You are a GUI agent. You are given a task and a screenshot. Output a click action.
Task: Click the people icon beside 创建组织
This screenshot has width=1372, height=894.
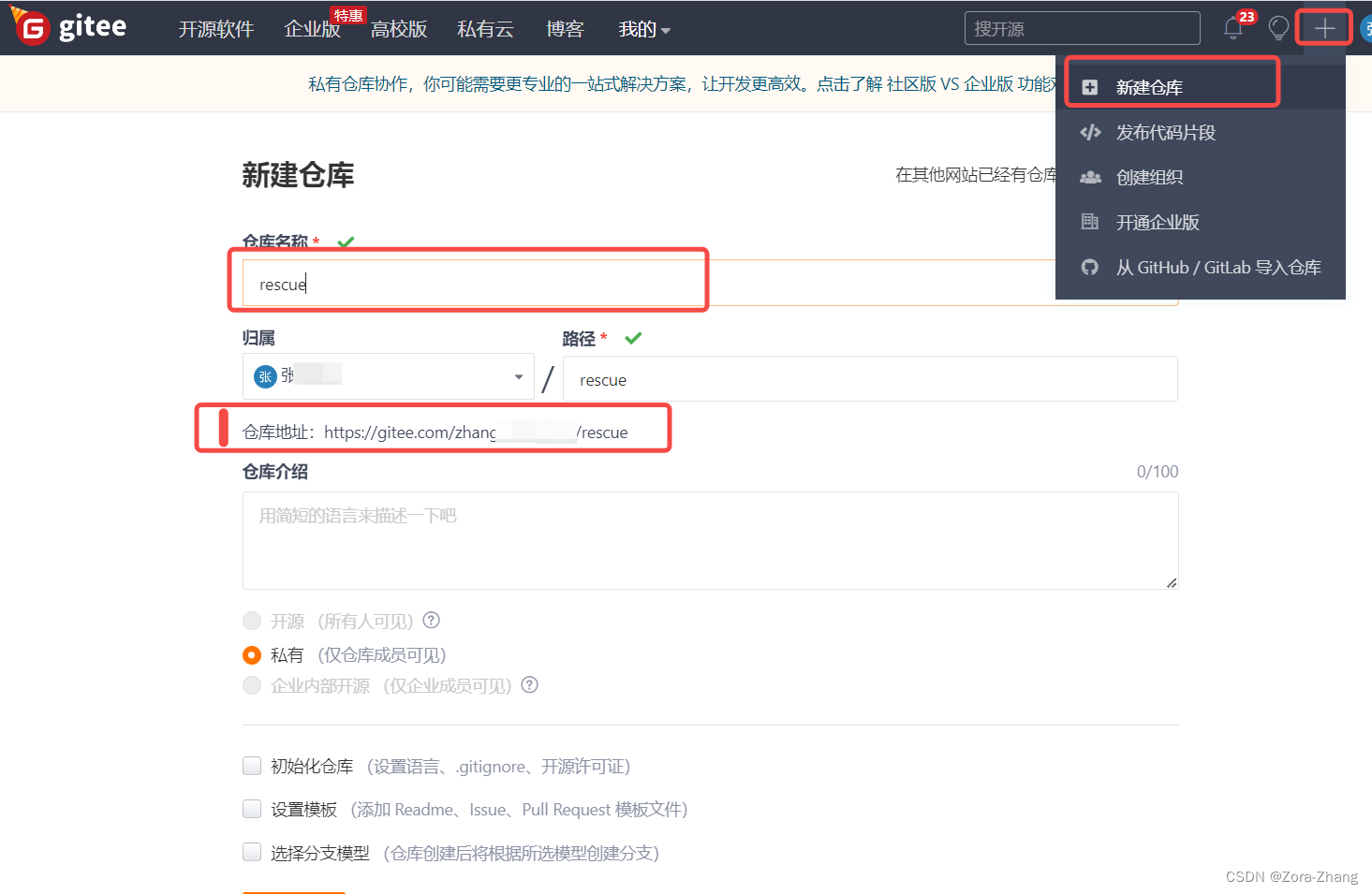tap(1090, 177)
